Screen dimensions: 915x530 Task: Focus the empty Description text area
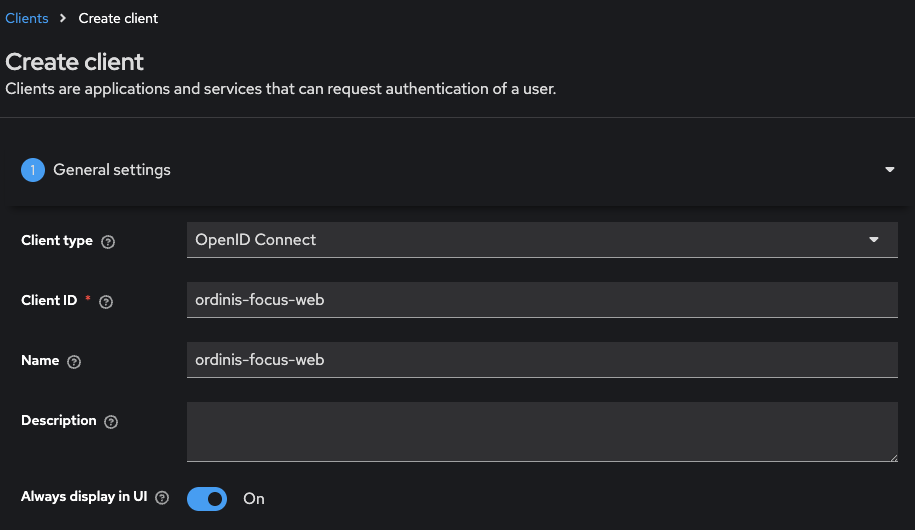pos(540,432)
